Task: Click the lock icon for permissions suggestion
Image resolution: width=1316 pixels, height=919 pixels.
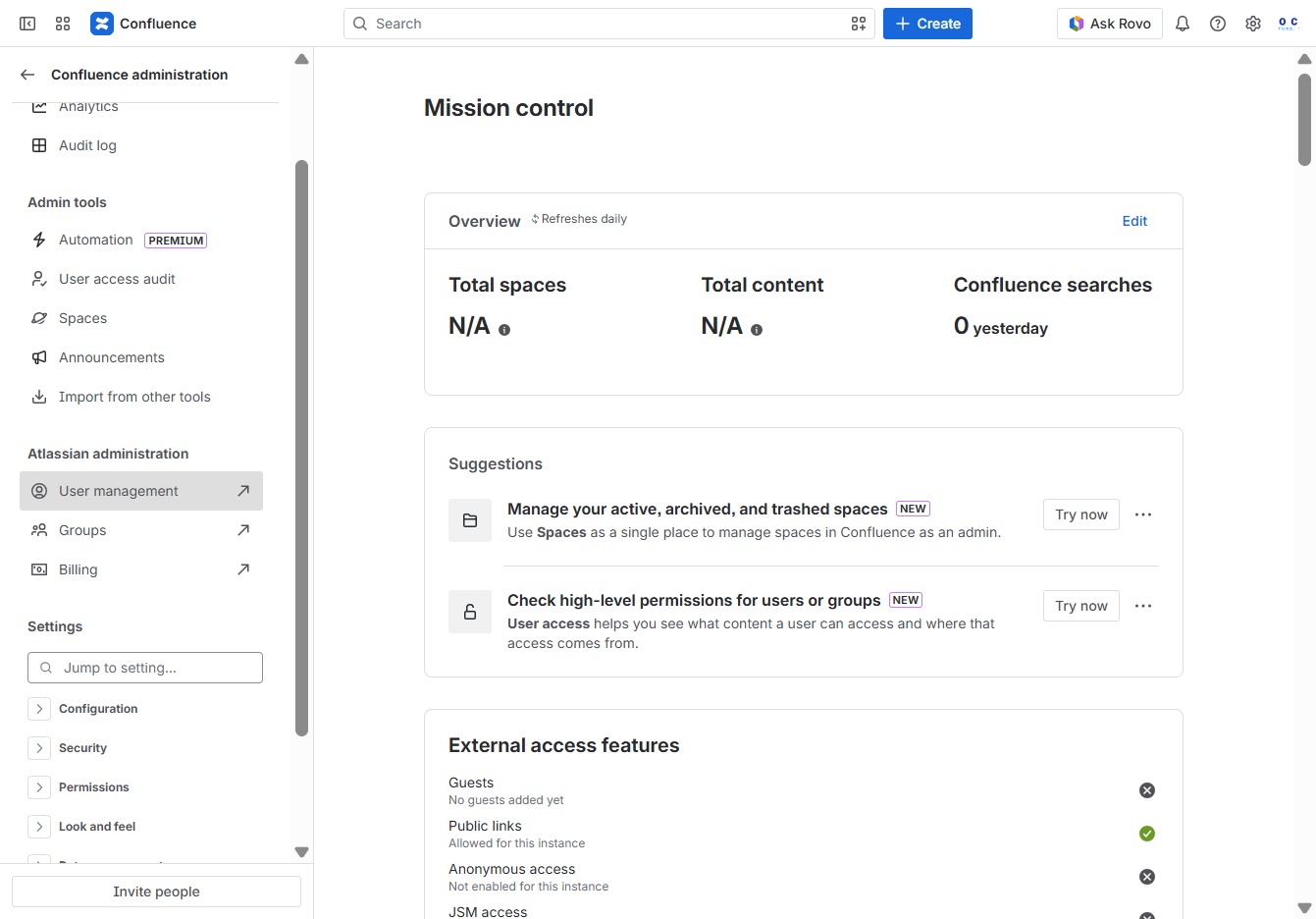Action: (x=470, y=612)
